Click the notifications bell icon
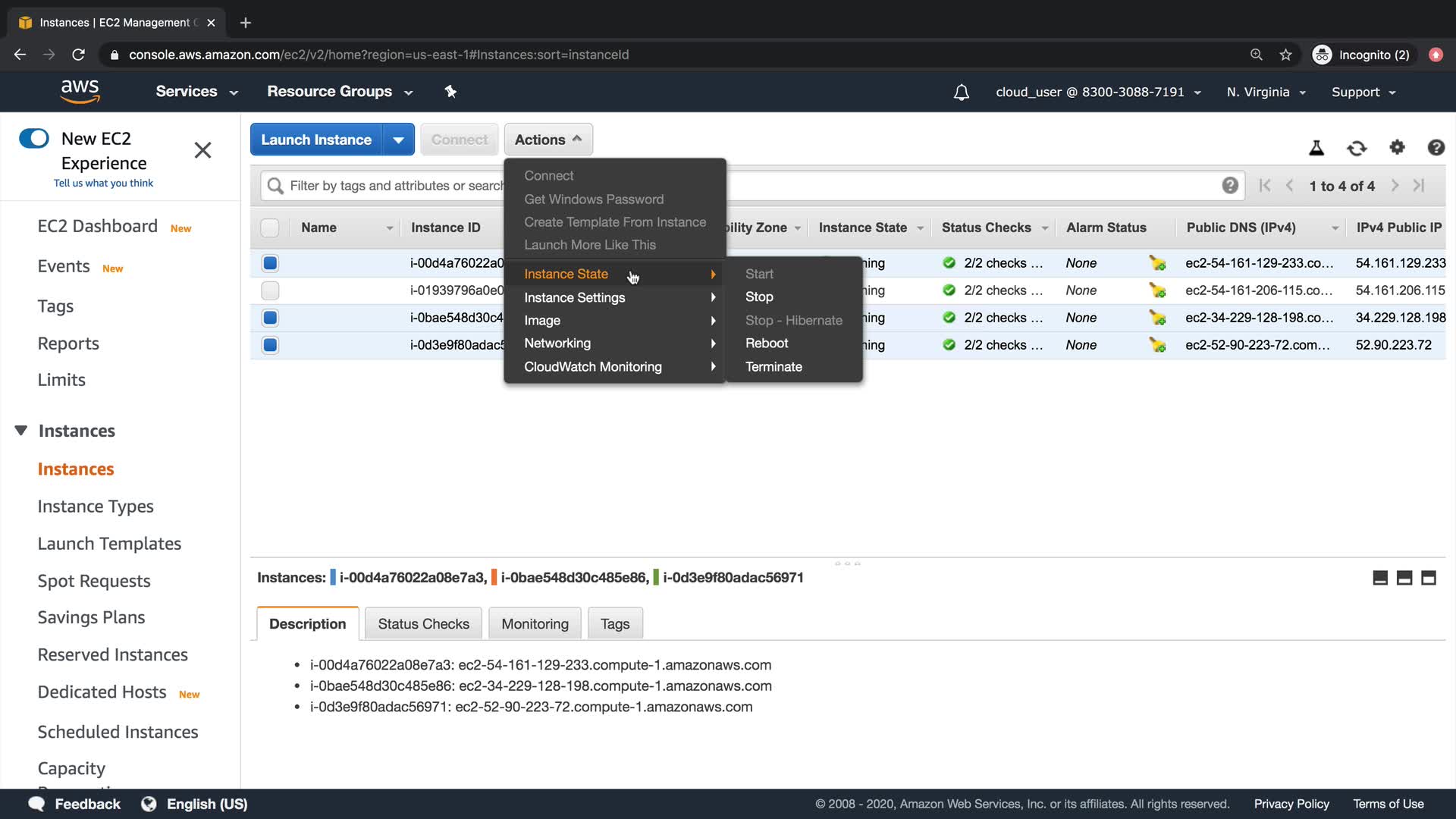 click(961, 93)
